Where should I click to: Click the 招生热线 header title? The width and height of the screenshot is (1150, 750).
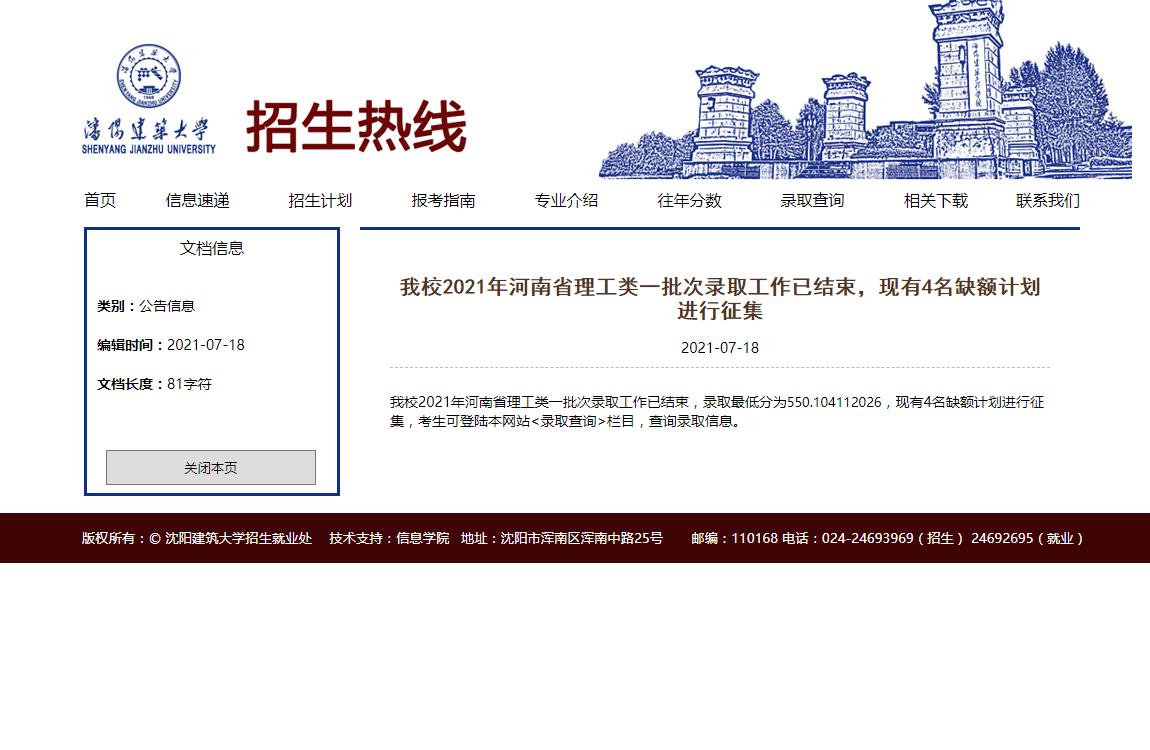point(356,127)
